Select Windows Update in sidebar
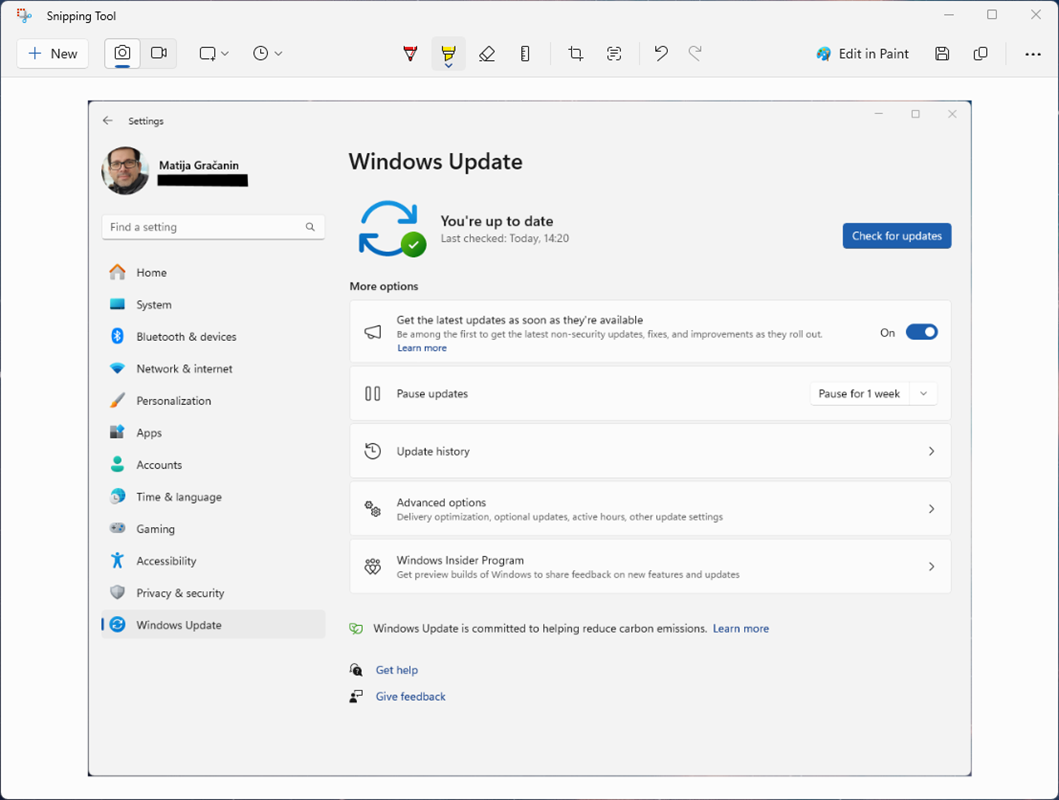This screenshot has height=800, width=1059. click(213, 624)
